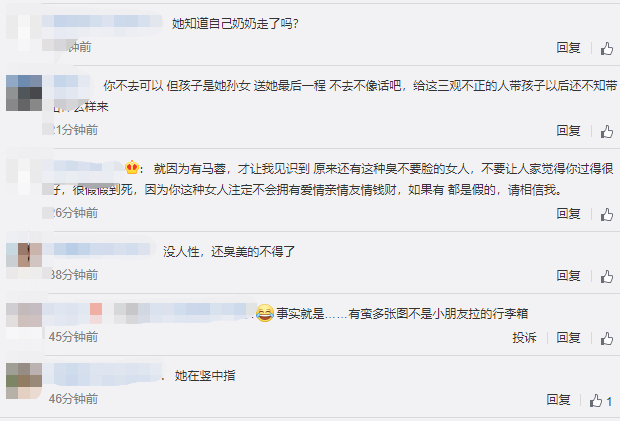Reply to the comment 她知道自己奶奶走了吗

[x=568, y=48]
